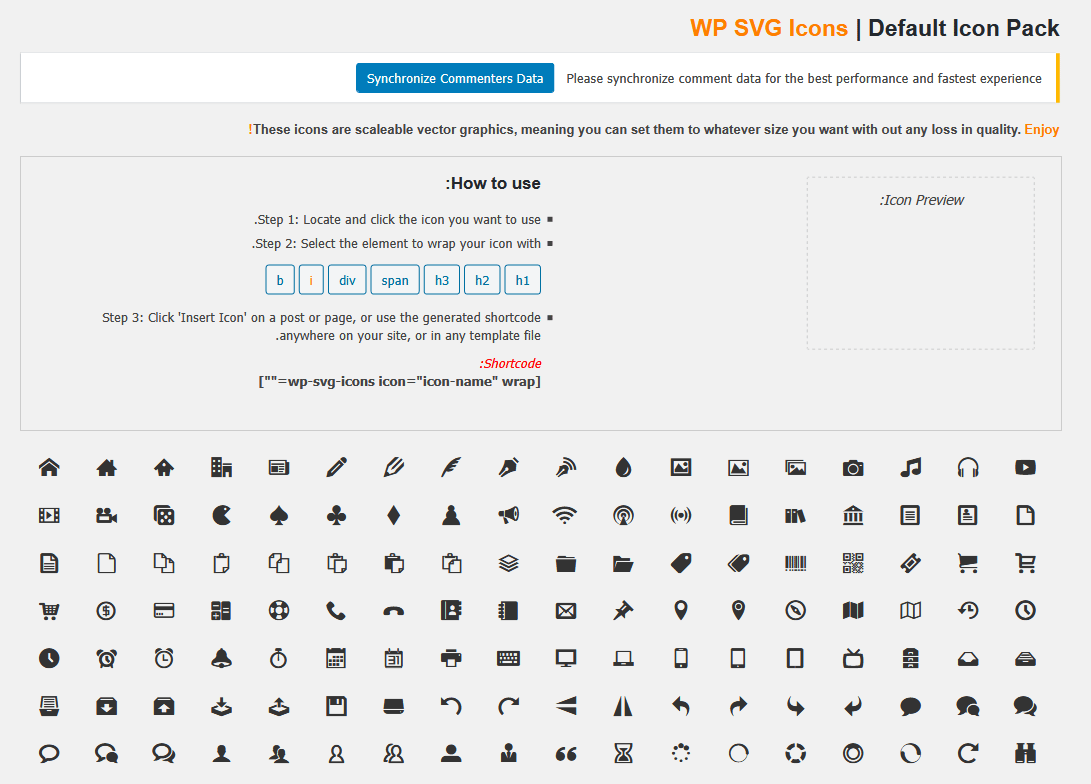This screenshot has width=1091, height=784.
Task: Select the feather quill icon
Action: click(451, 467)
